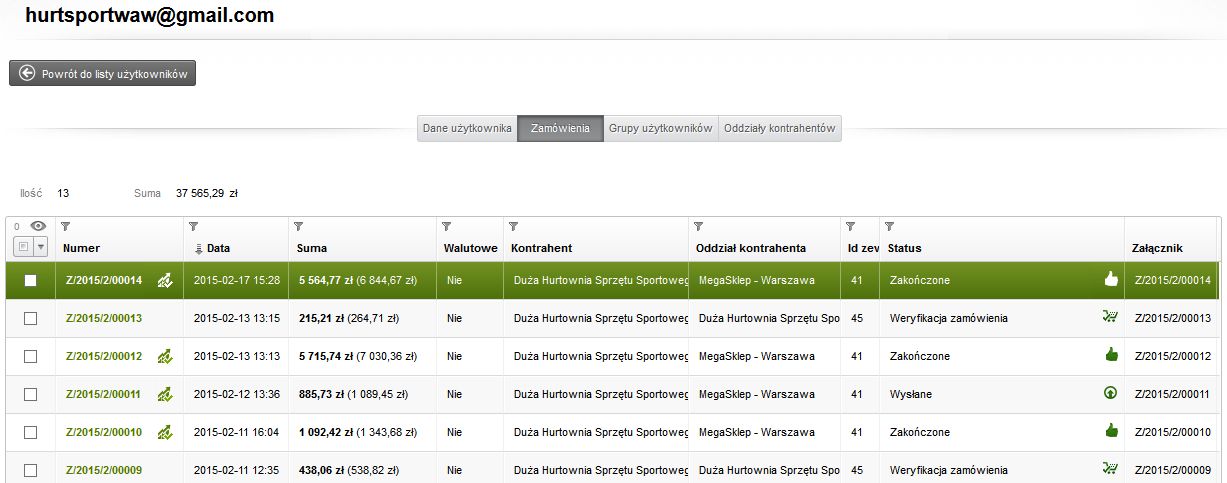Screen dimensions: 1227x483
Task: Toggle the eye visibility icon in table header
Action: [x=39, y=227]
